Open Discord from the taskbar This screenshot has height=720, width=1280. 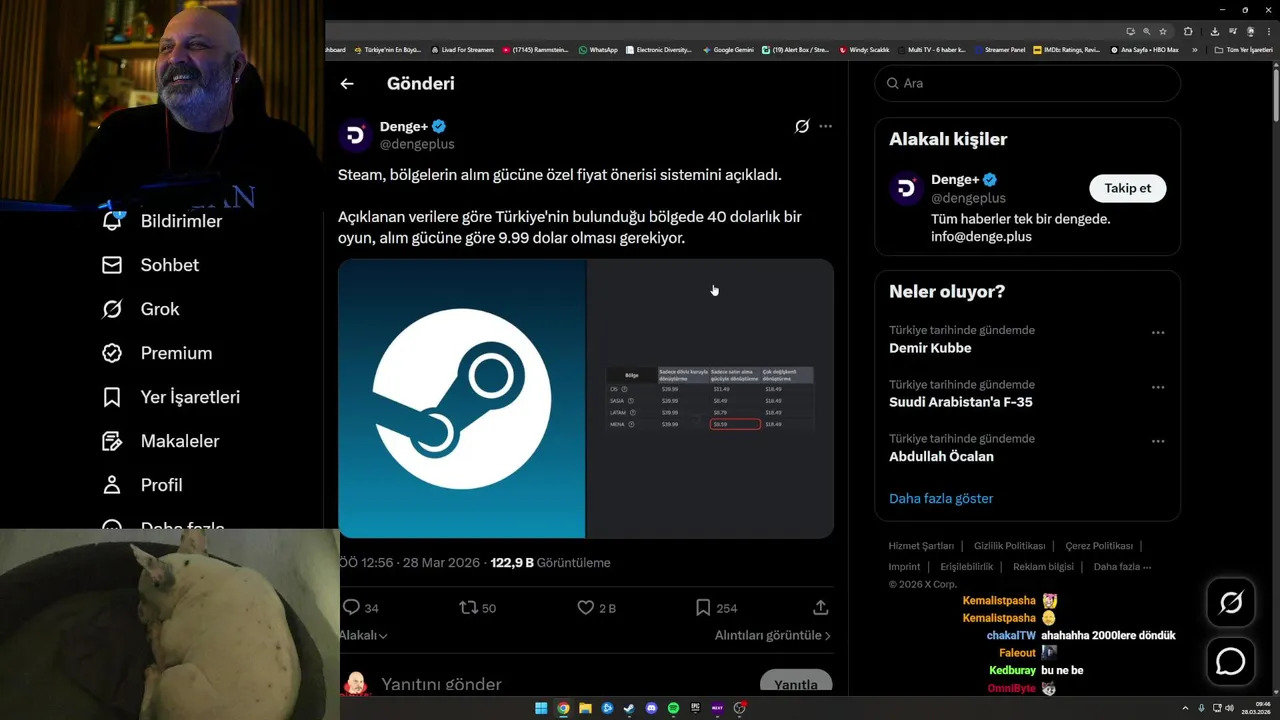tap(651, 708)
